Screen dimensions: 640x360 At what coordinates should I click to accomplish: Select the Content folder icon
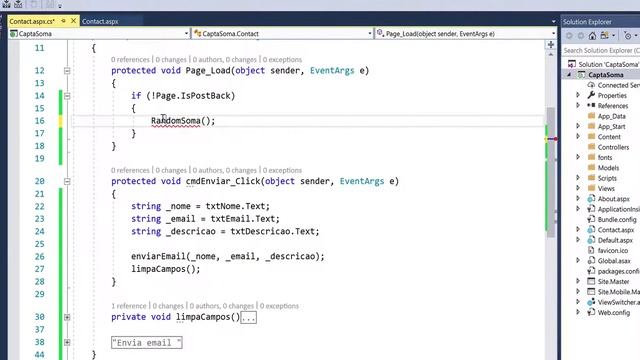pos(591,136)
